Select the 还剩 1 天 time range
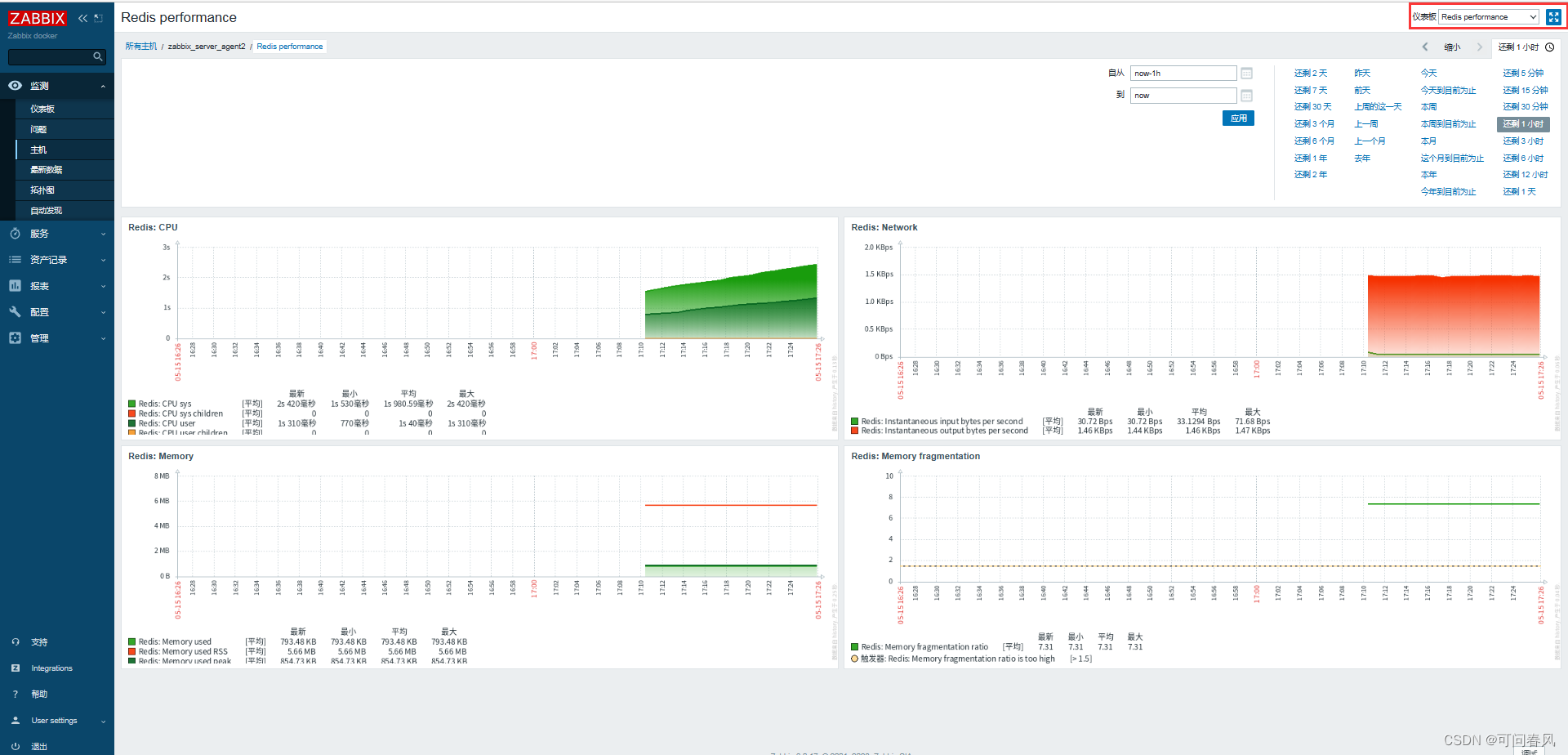The height and width of the screenshot is (755, 1568). tap(1519, 192)
